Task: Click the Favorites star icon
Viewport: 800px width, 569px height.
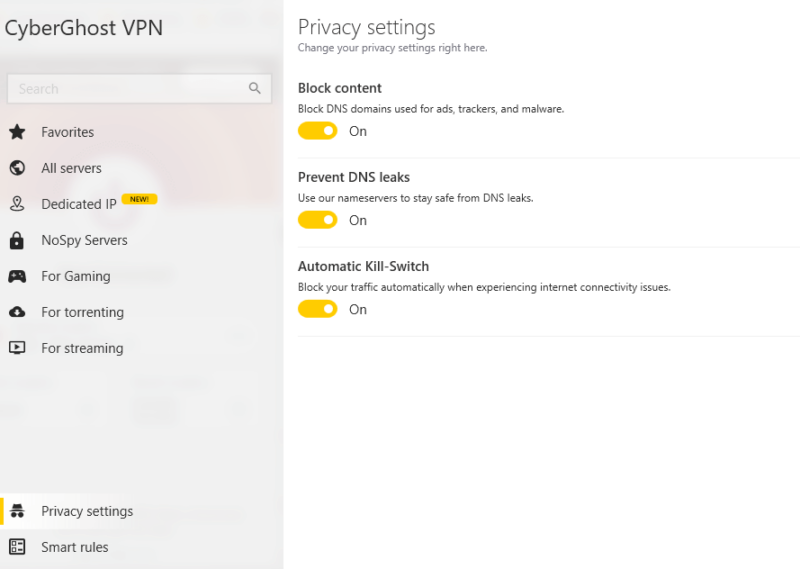Action: point(17,132)
